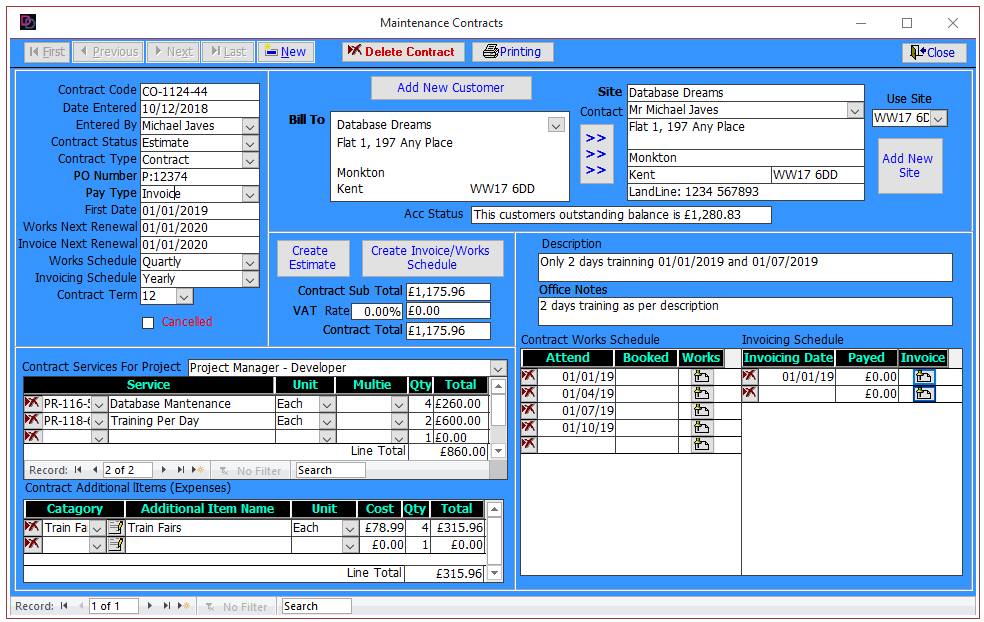
Task: Delete the 01/10/19 attend schedule row
Action: click(529, 427)
